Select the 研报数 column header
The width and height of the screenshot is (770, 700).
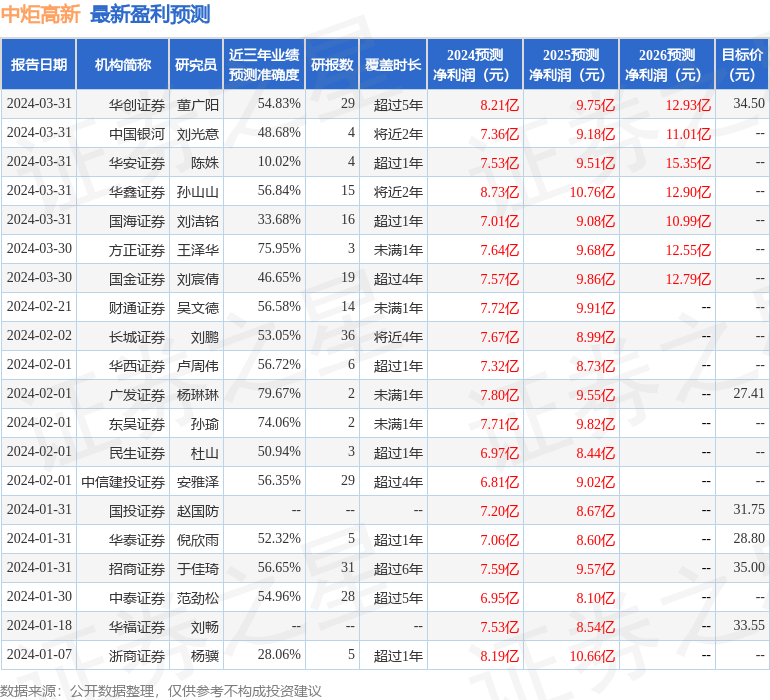coord(332,64)
